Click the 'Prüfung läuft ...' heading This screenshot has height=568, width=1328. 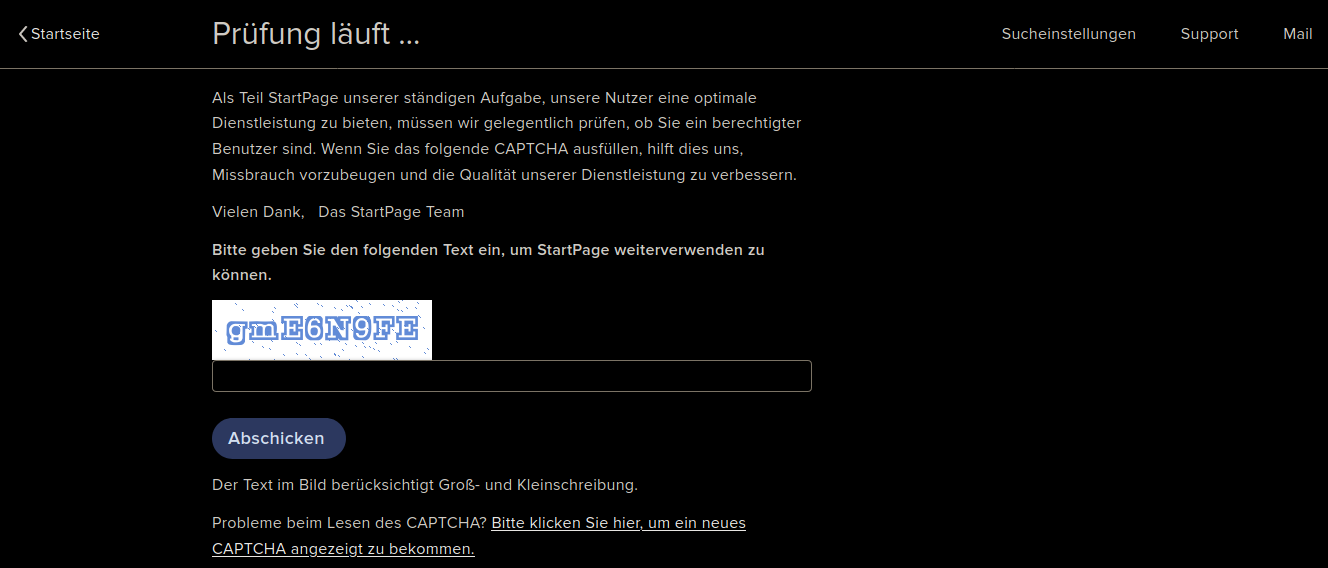316,34
